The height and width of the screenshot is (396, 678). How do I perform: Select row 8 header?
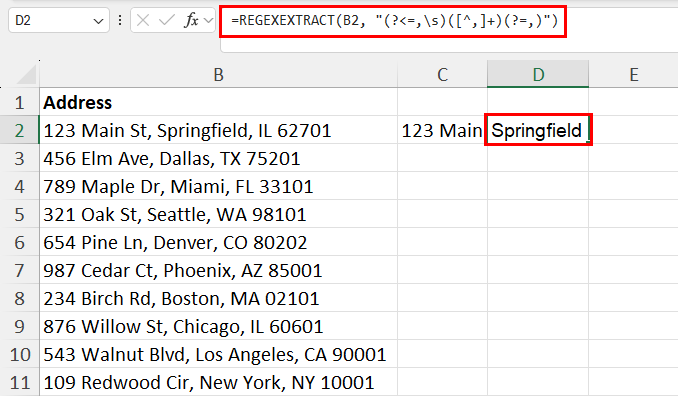coord(19,299)
